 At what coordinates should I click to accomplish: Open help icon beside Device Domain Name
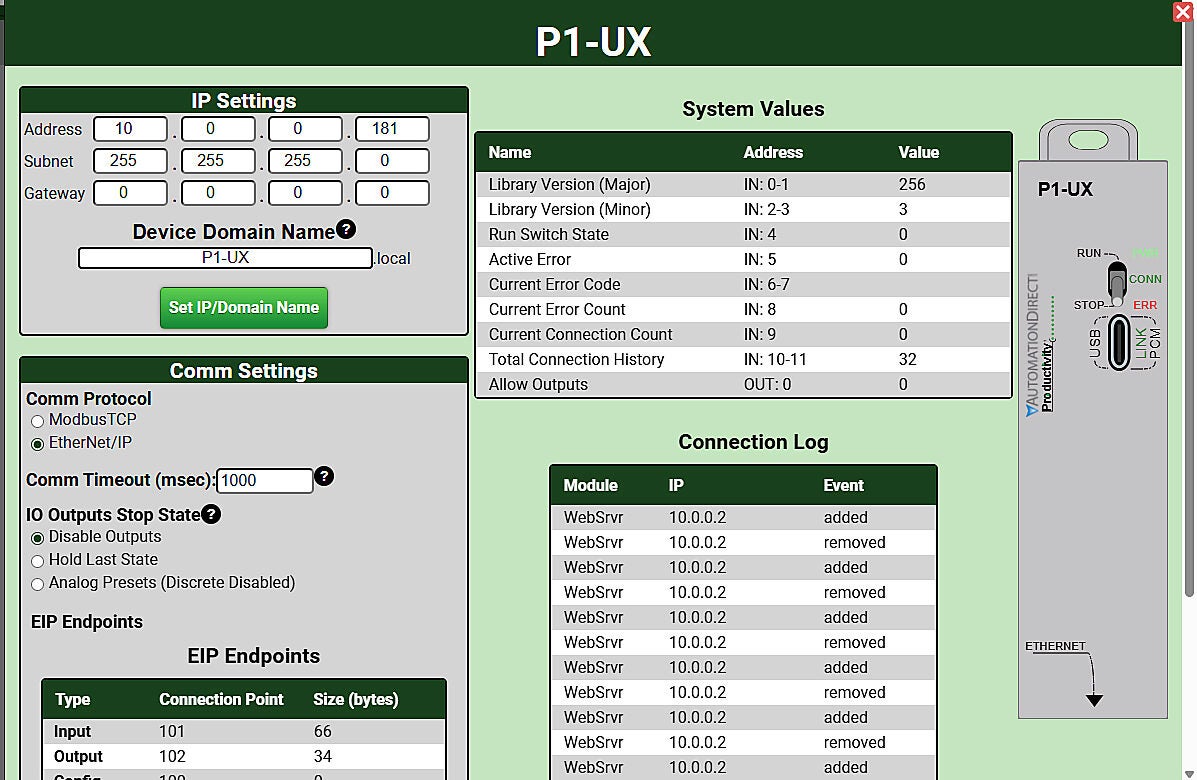click(x=346, y=229)
